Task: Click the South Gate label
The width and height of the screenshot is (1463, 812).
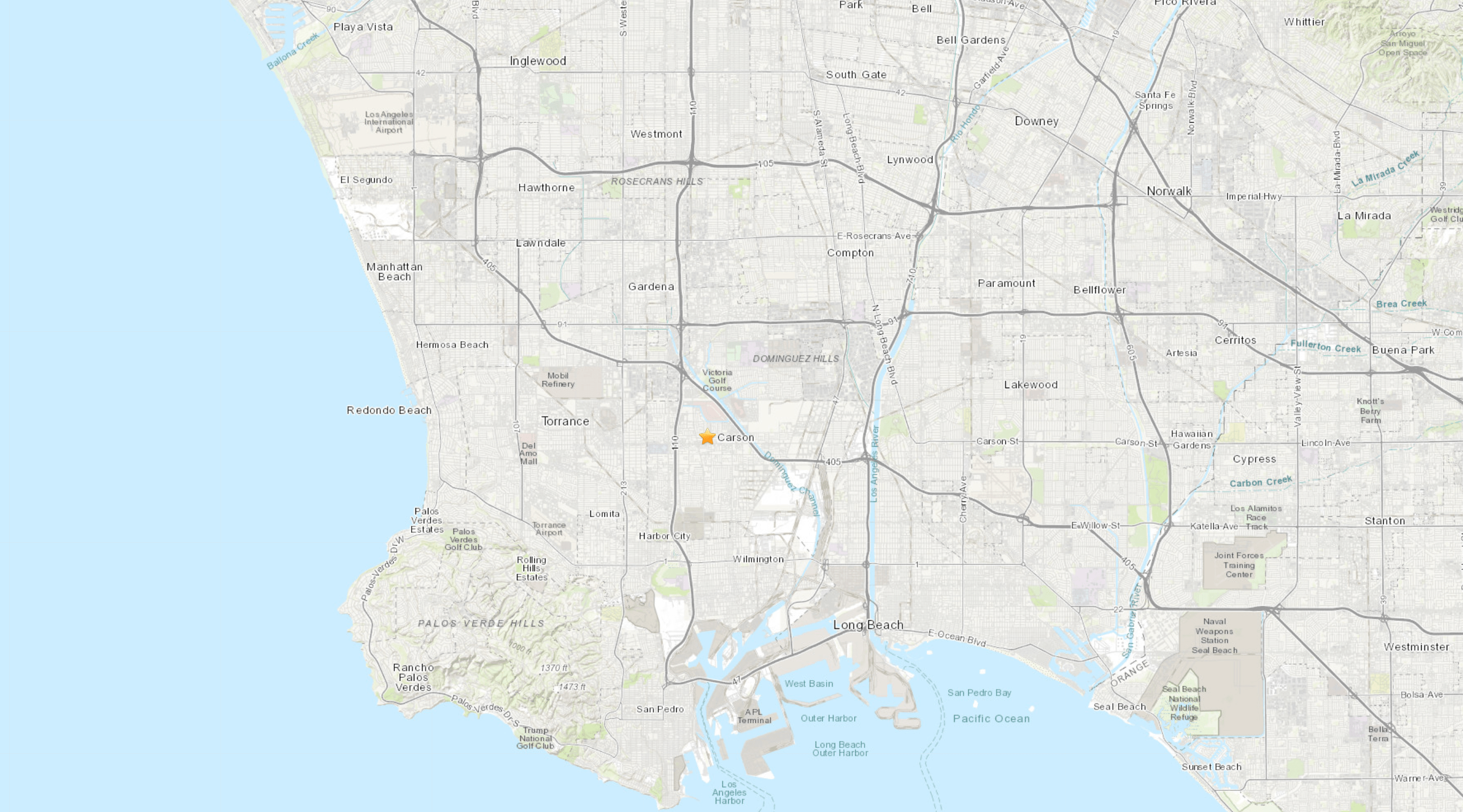Action: (856, 75)
